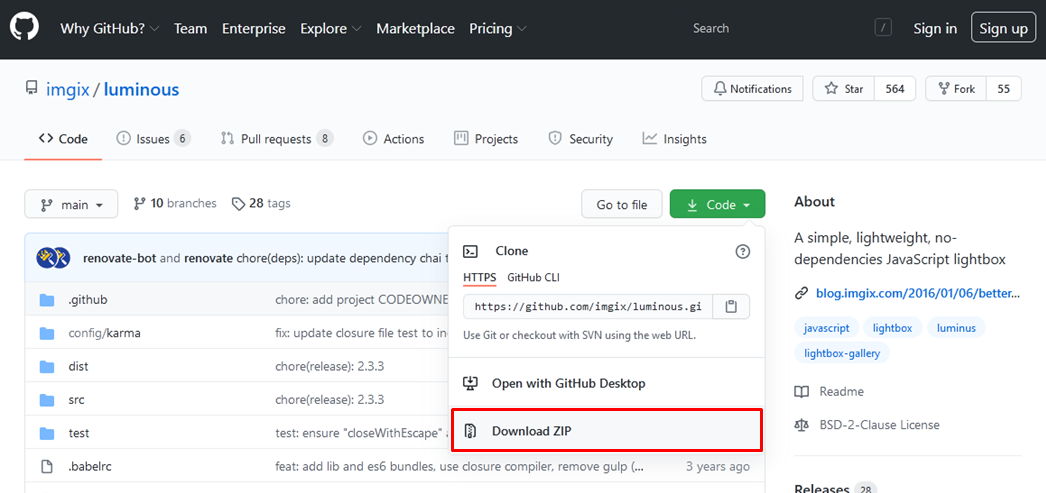Click Download ZIP menu entry
The width and height of the screenshot is (1046, 493).
(607, 431)
